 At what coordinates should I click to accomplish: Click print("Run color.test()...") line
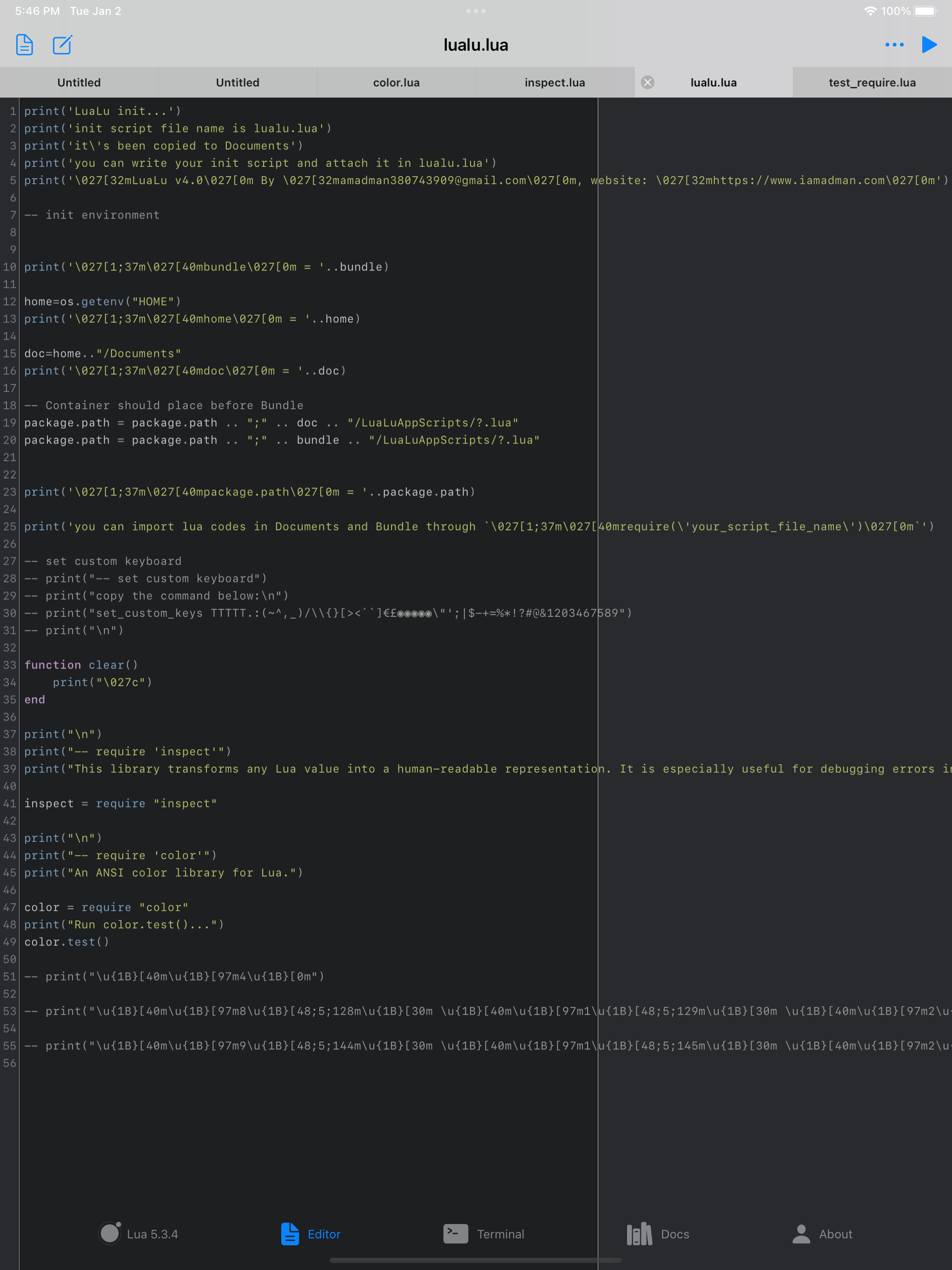124,924
